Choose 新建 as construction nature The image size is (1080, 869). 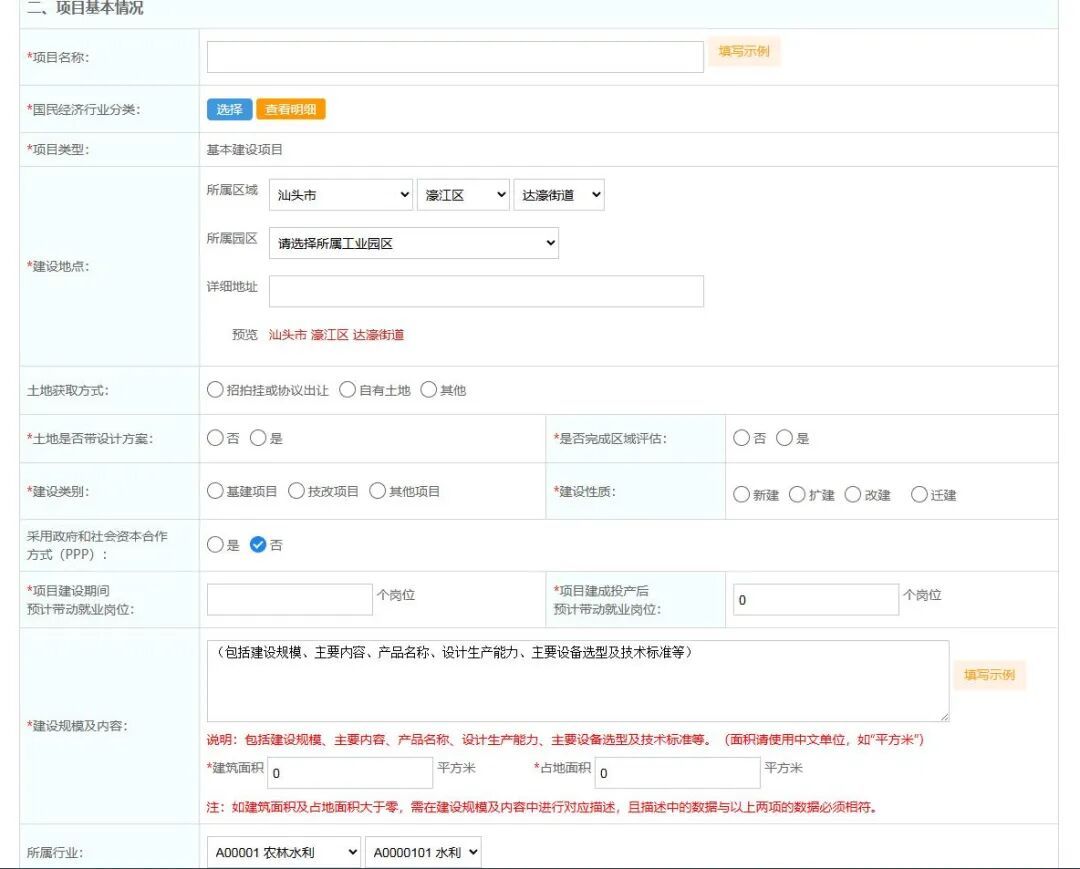point(741,495)
